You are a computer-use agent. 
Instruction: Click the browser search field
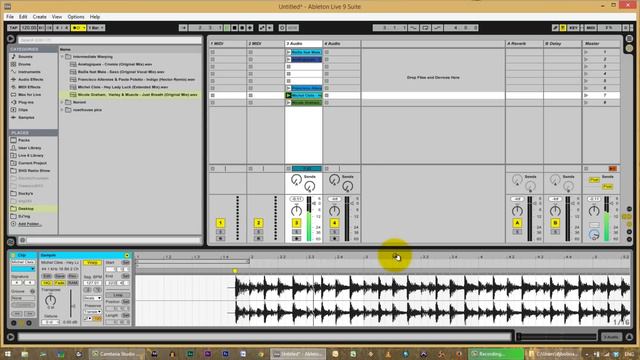(110, 40)
